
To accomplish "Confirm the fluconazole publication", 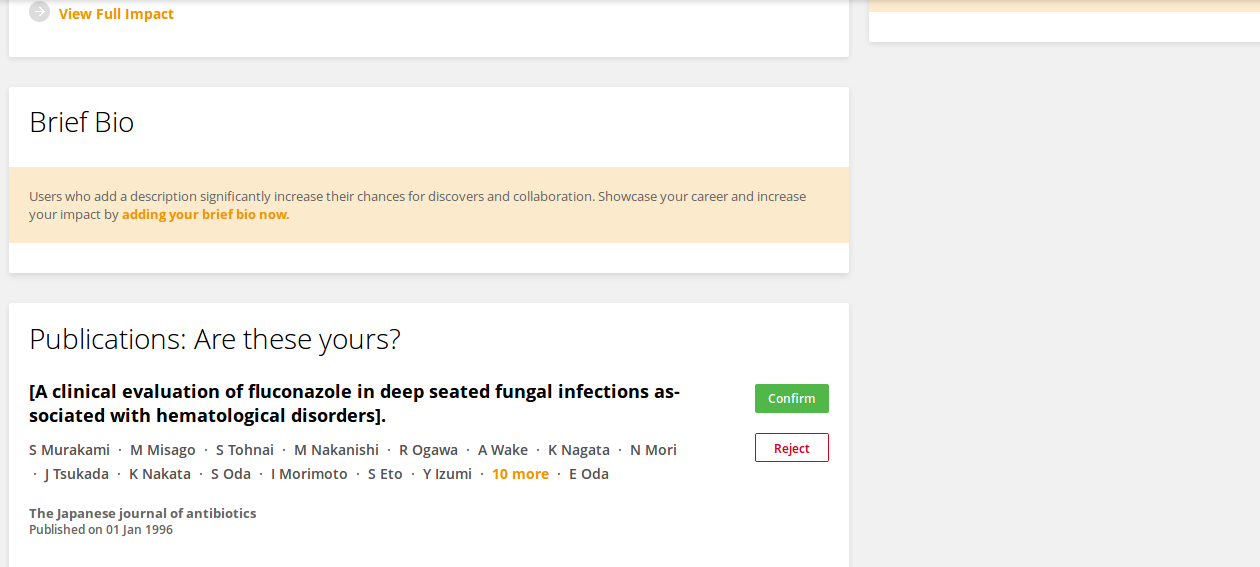I will click(x=791, y=398).
